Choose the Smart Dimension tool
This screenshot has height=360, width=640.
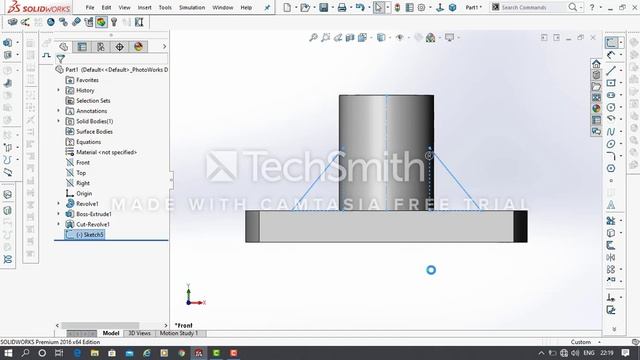pos(611,55)
